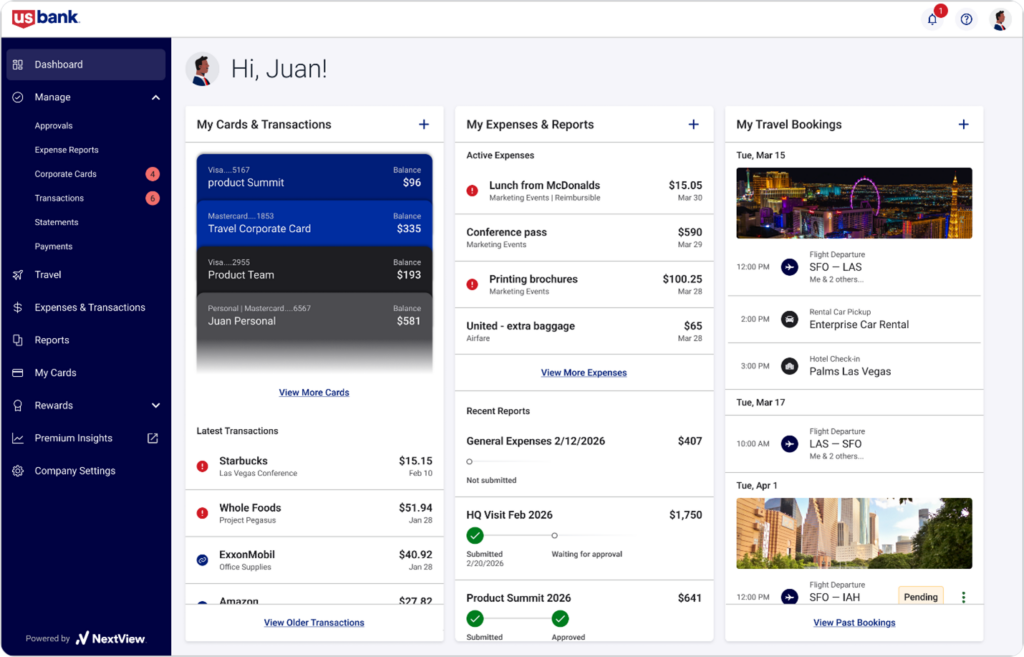Click Juan's avatar beside the greeting

coord(202,70)
